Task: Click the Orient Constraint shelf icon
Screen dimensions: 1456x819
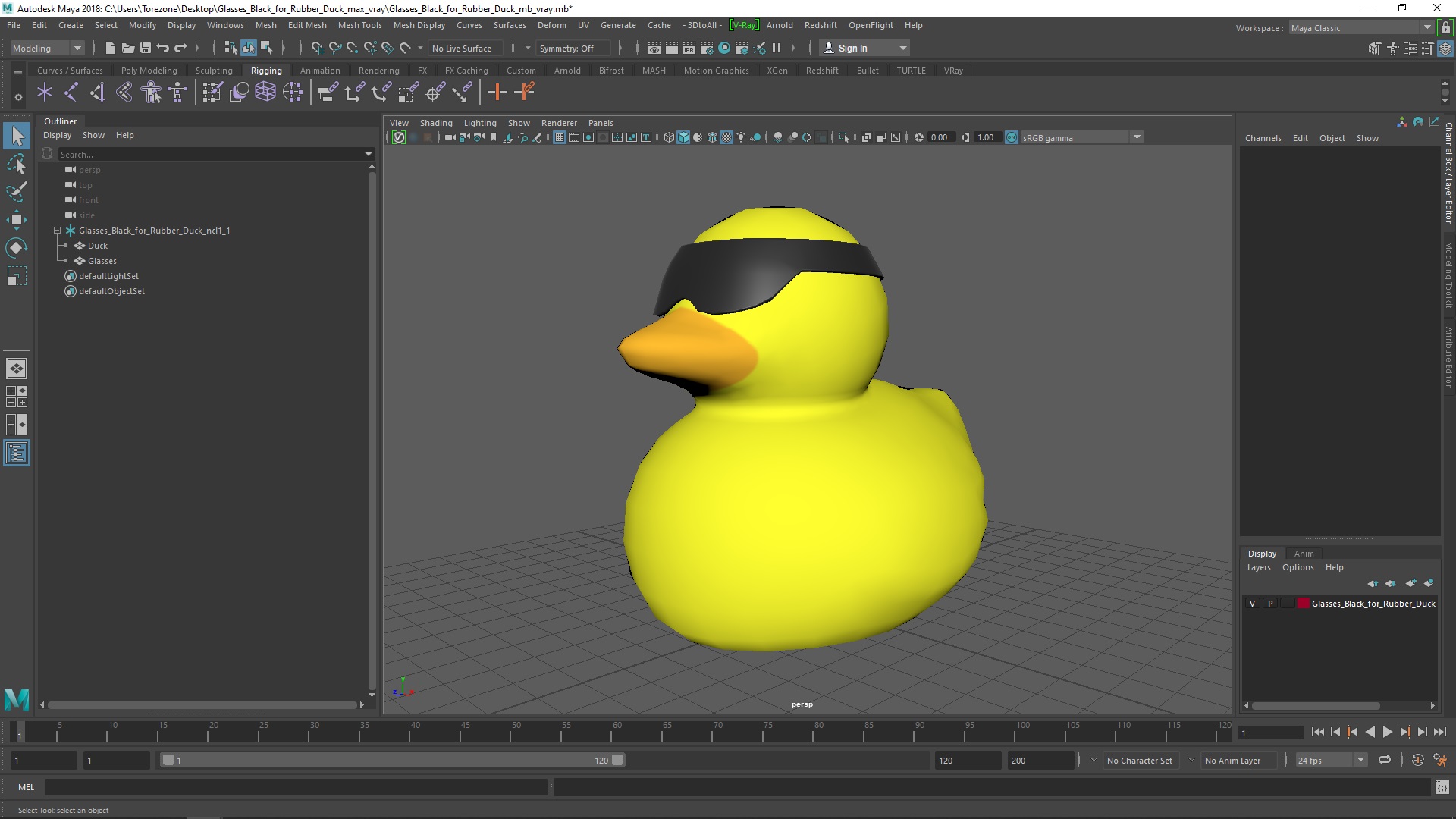Action: [381, 93]
